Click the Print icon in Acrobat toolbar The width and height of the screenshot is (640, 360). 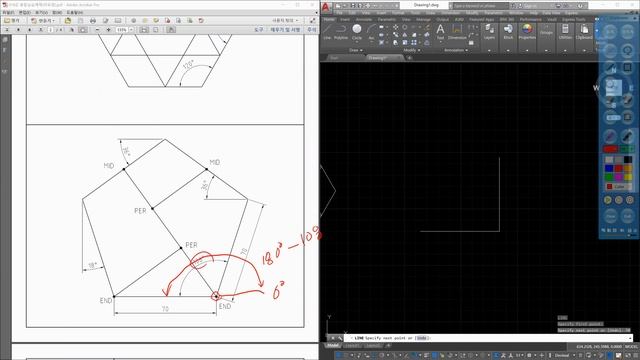93,20
